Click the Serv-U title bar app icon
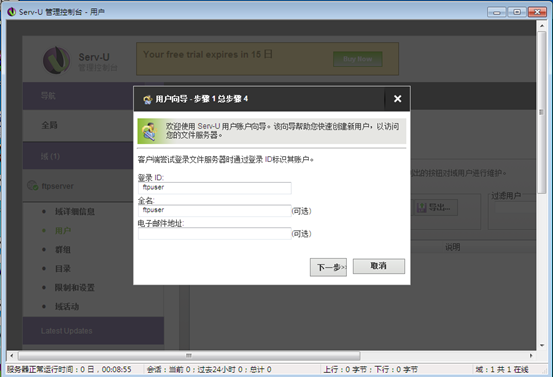Viewport: 553px width, 377px height. [x=12, y=12]
